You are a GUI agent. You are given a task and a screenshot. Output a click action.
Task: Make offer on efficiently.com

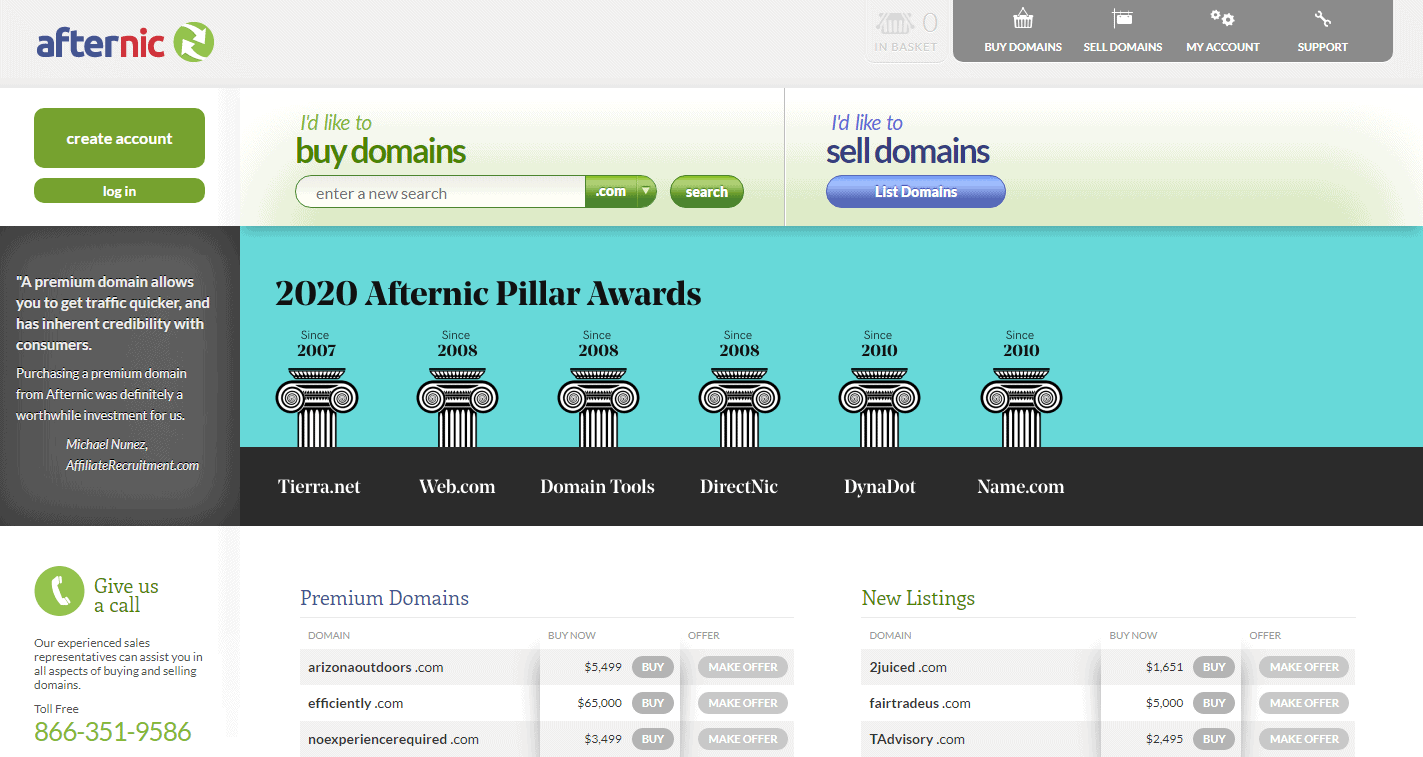pyautogui.click(x=743, y=703)
